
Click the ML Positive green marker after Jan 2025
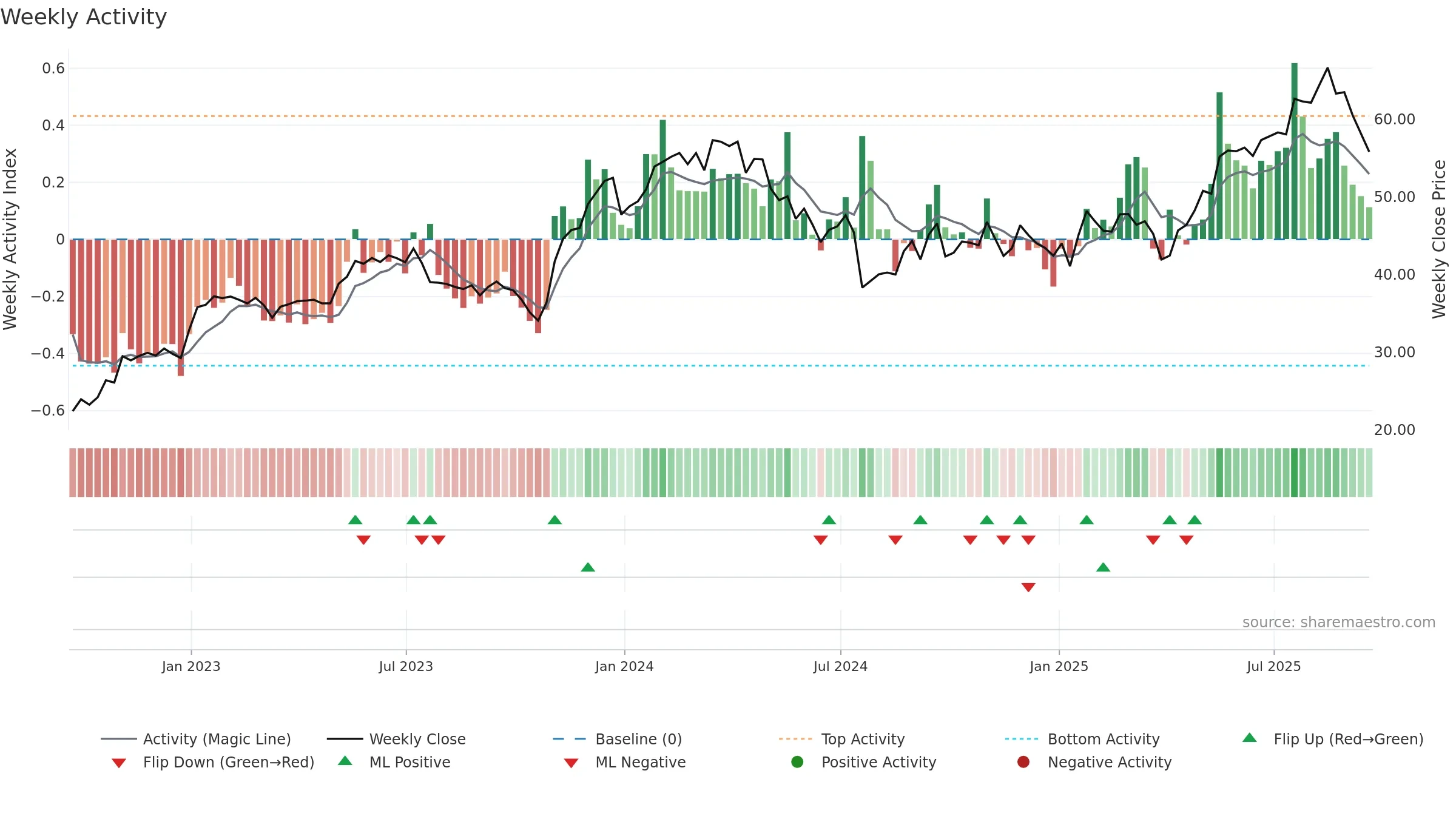pos(1104,567)
